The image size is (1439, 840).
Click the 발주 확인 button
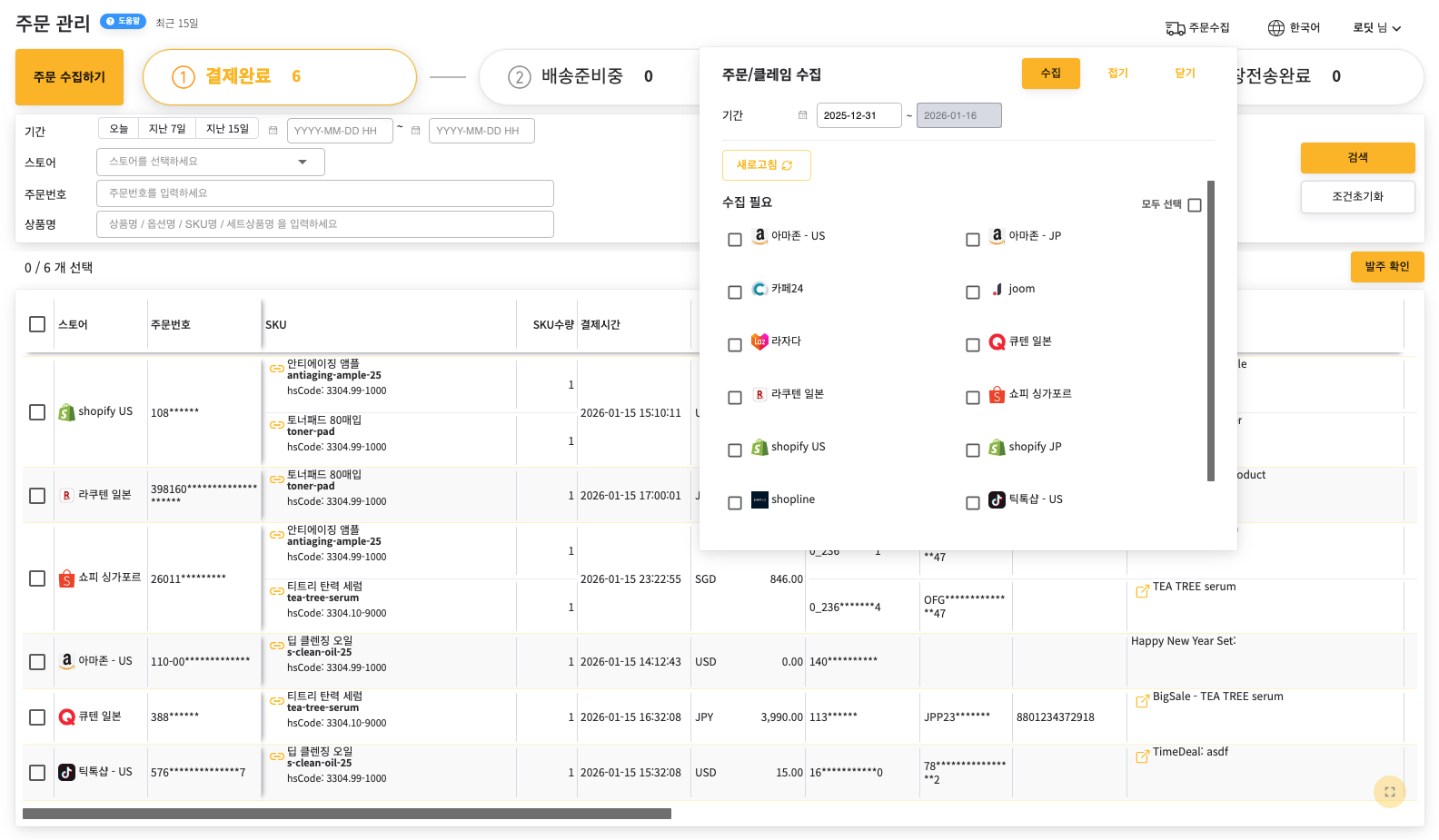[1387, 267]
